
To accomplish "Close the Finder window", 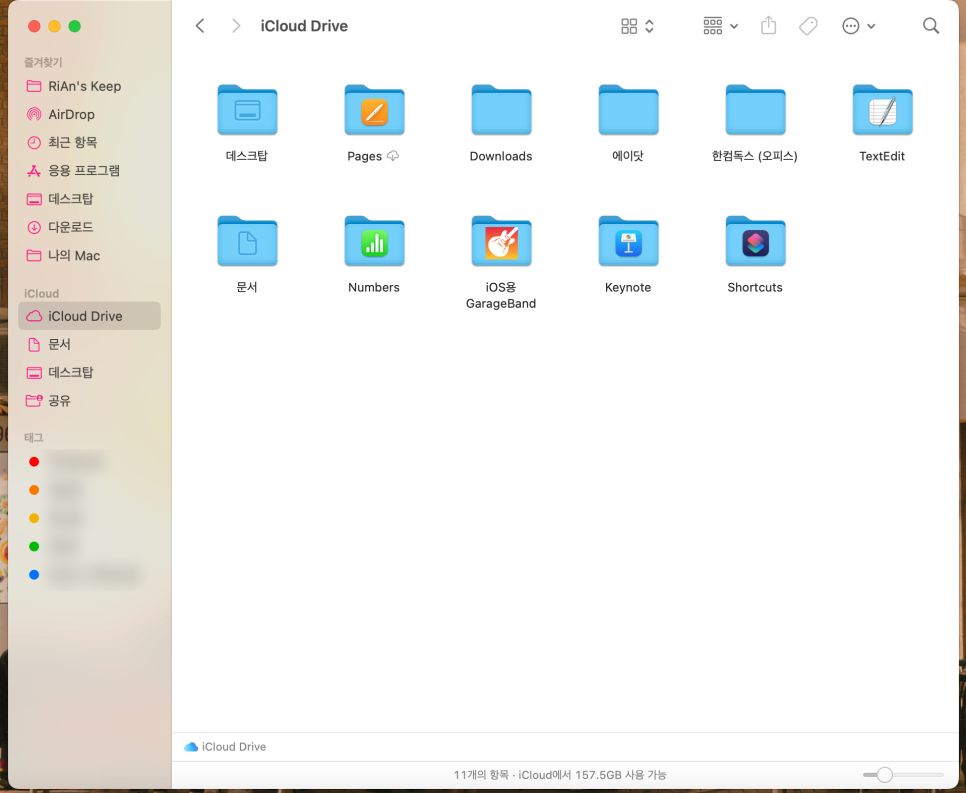I will [x=34, y=26].
